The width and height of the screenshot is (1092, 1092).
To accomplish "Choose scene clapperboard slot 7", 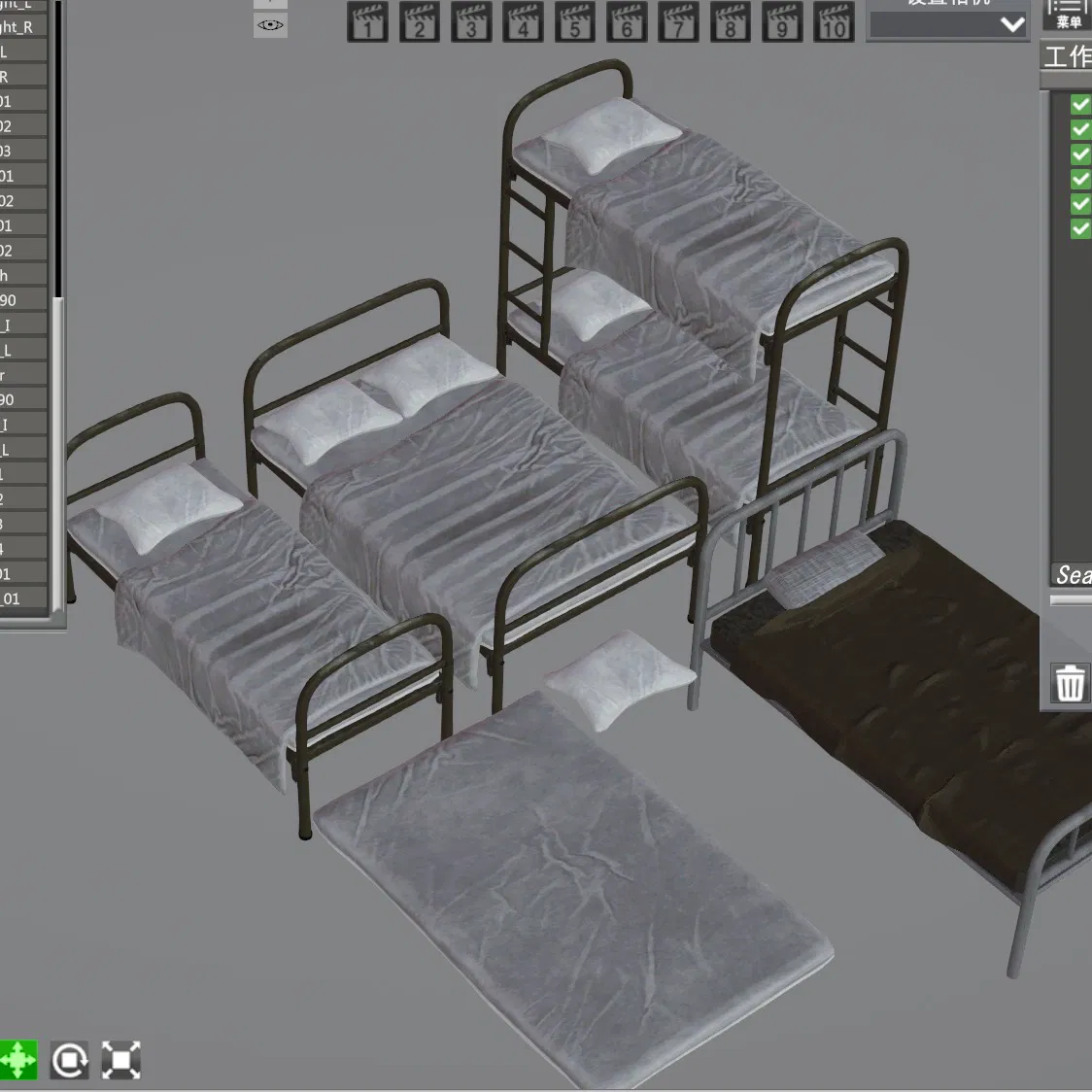I will coord(678,21).
